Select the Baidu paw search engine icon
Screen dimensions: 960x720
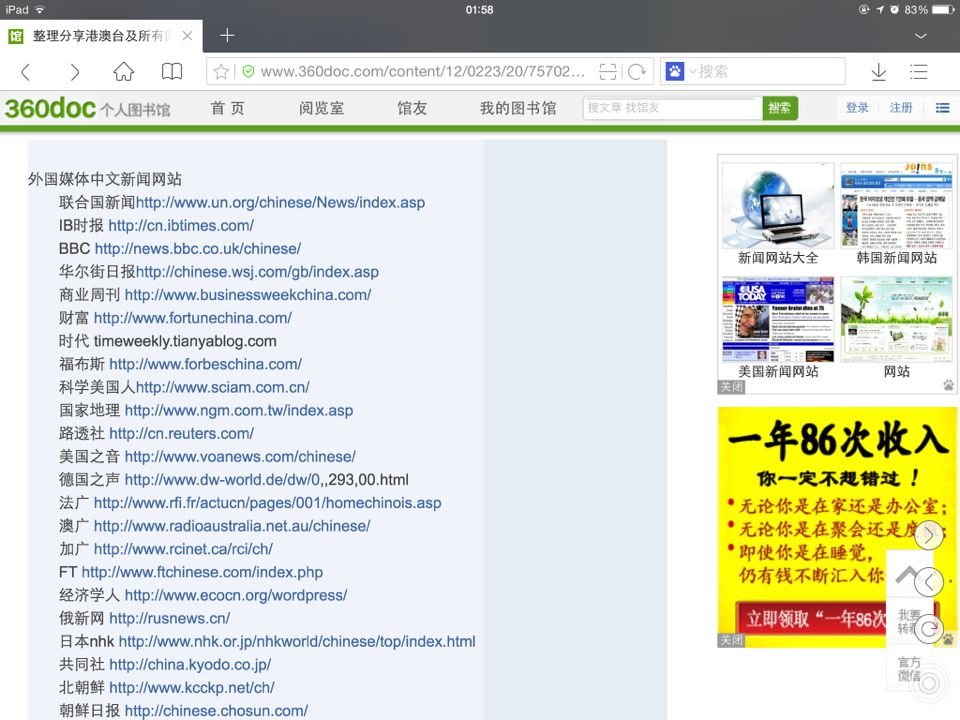pos(675,72)
